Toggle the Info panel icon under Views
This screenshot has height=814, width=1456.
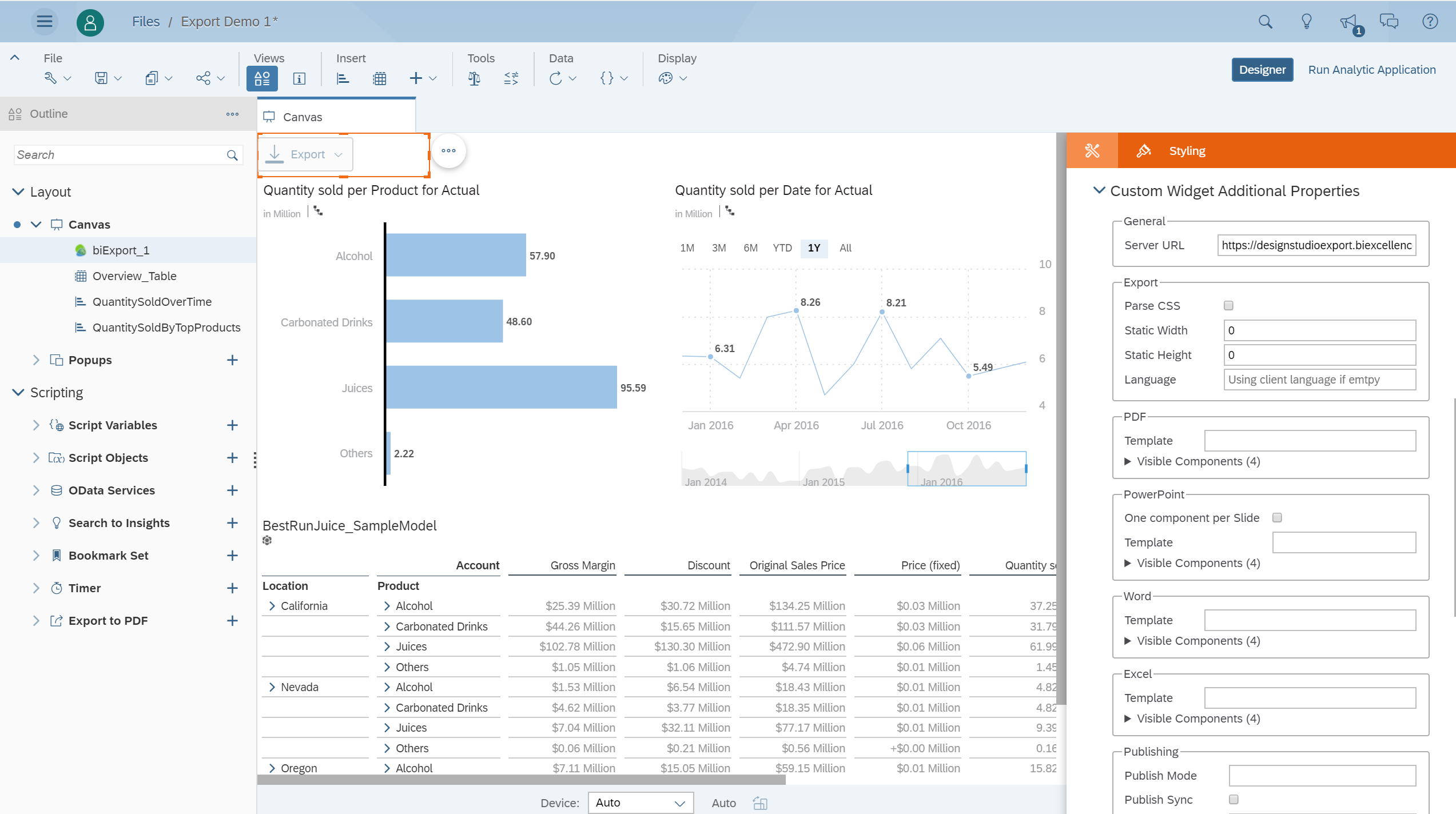[299, 78]
